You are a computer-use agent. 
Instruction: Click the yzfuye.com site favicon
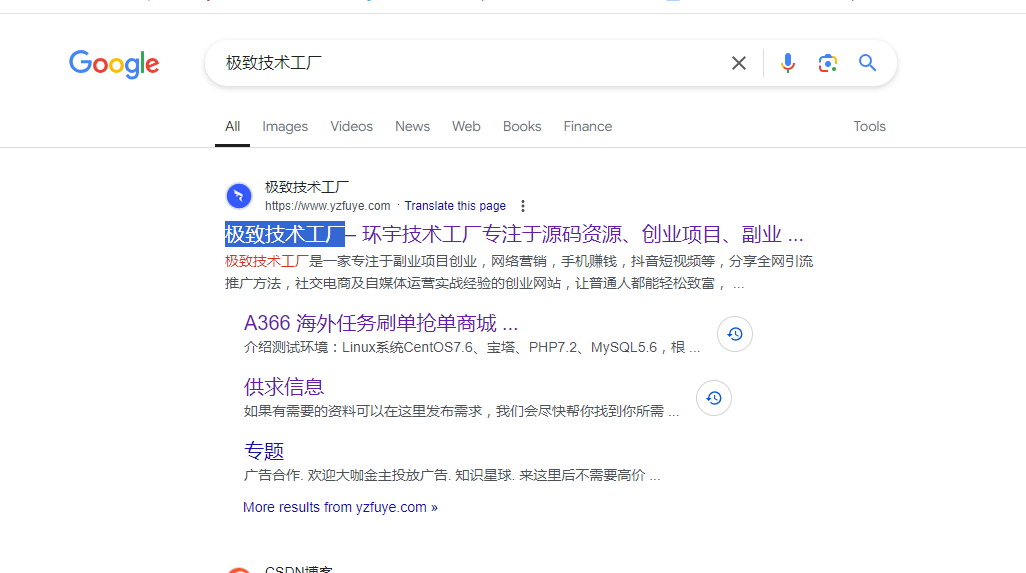pyautogui.click(x=239, y=195)
